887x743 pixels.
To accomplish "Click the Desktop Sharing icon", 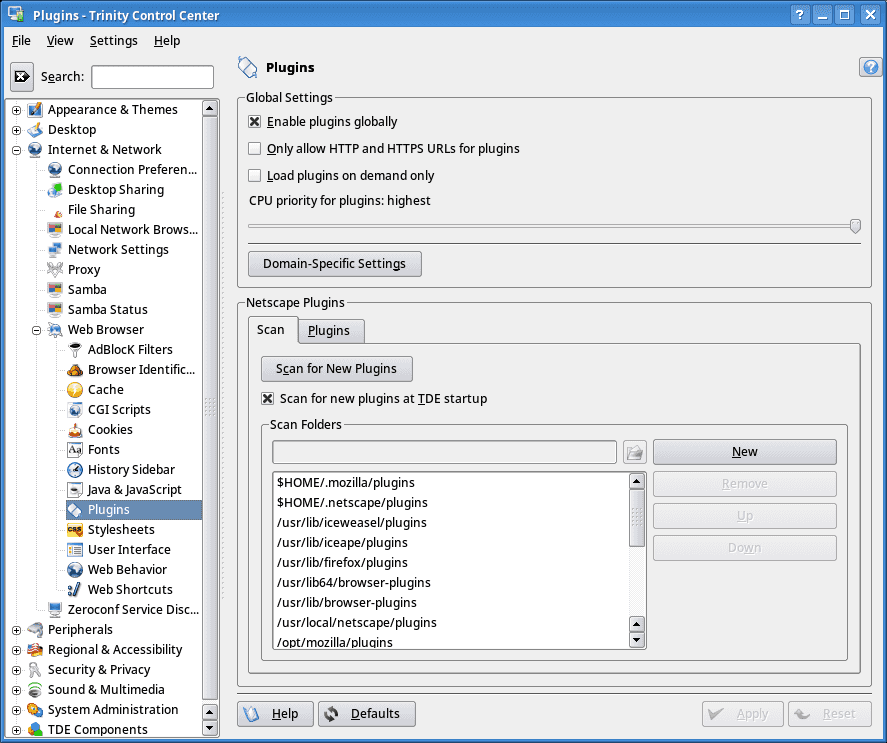I will tap(55, 190).
